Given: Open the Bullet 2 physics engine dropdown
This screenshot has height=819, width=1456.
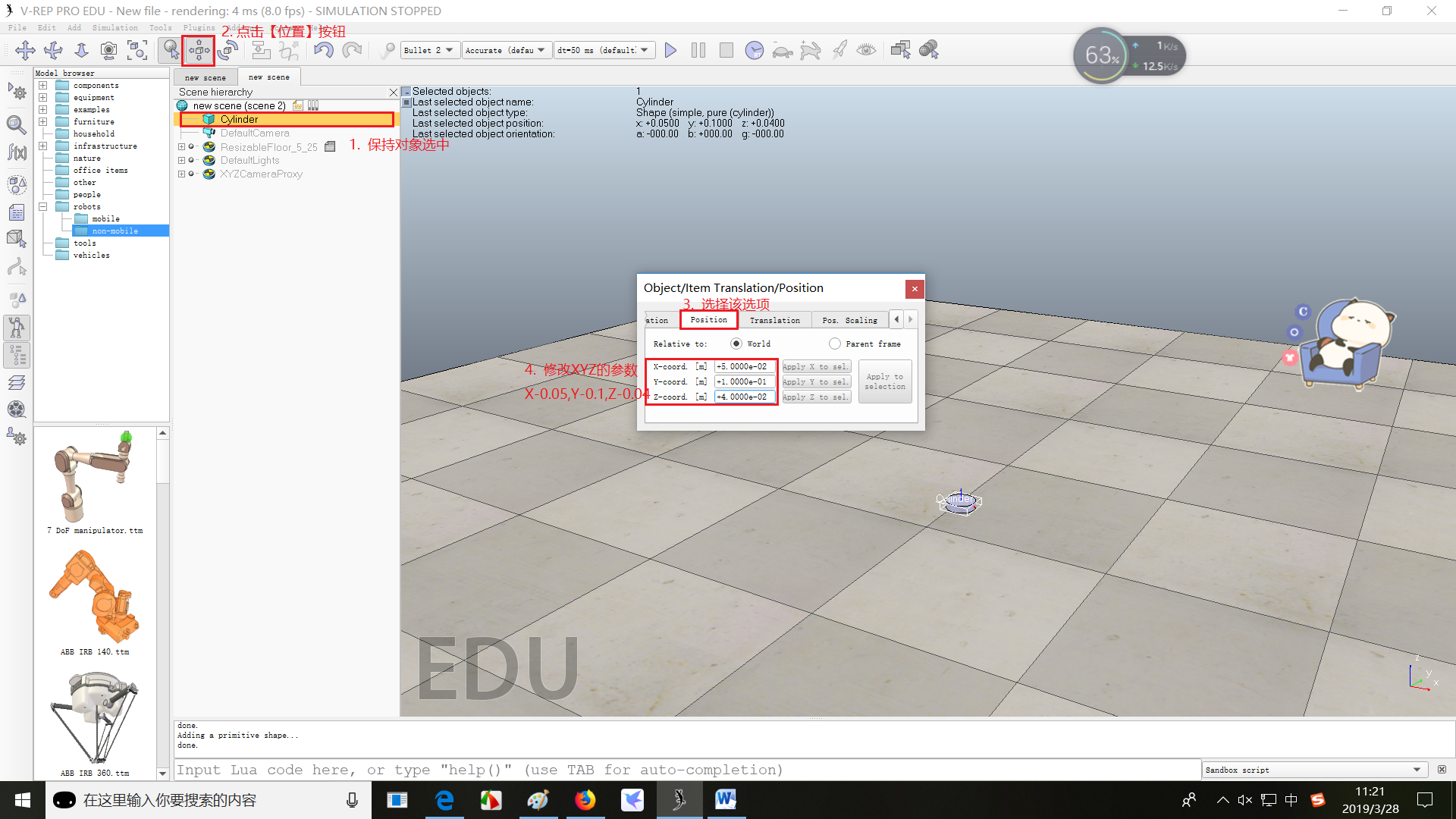Looking at the screenshot, I should click(429, 51).
